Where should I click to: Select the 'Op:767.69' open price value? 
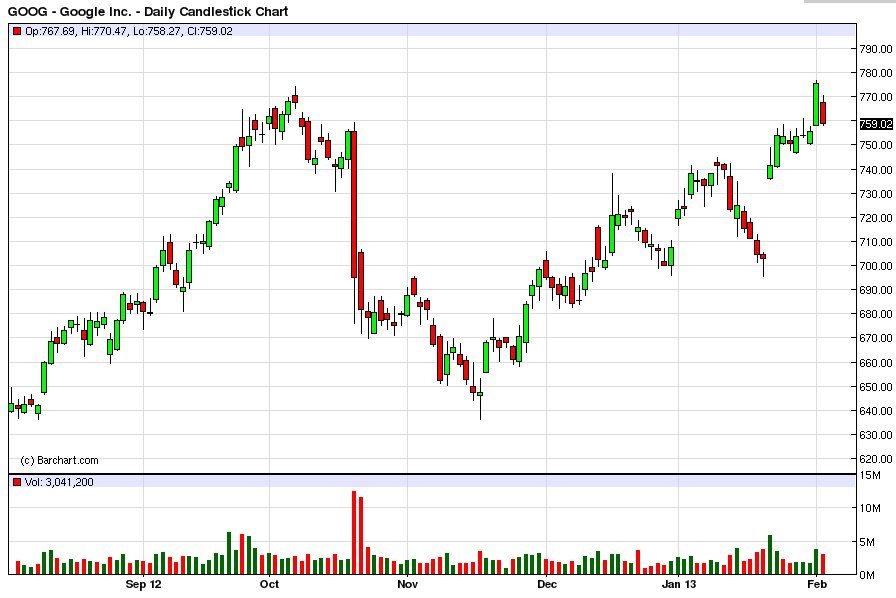pos(50,31)
